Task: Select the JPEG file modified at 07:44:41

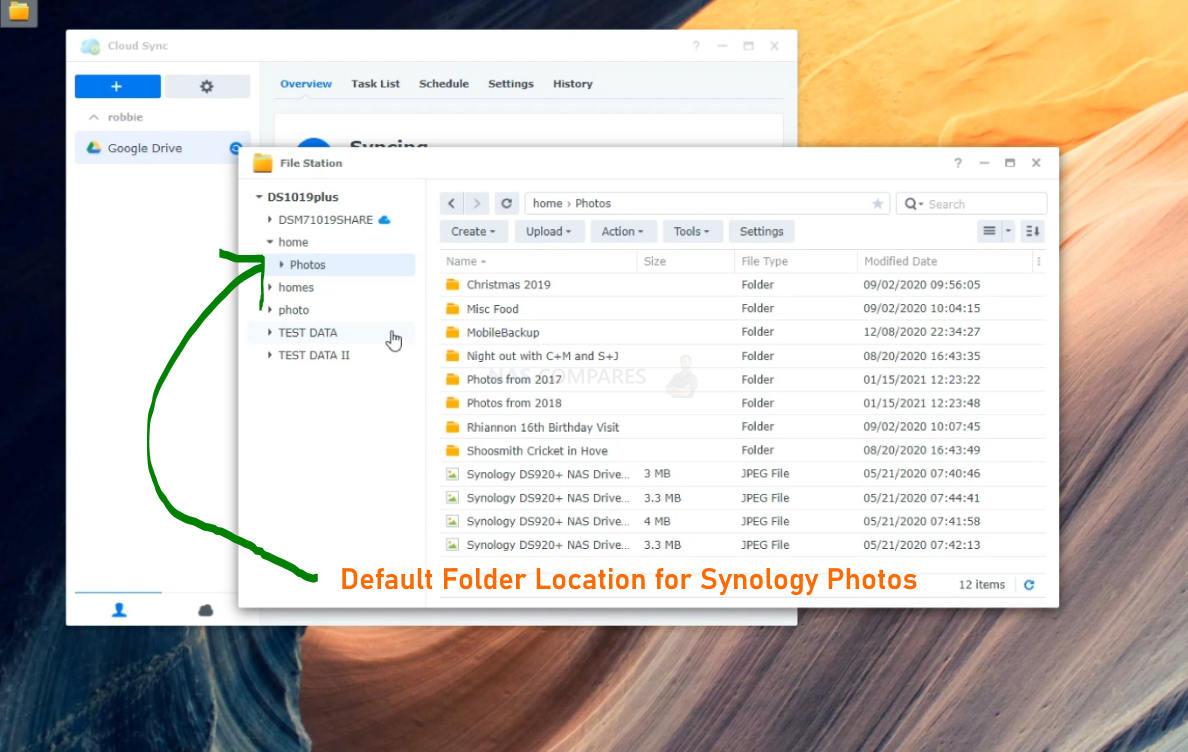Action: pos(742,498)
